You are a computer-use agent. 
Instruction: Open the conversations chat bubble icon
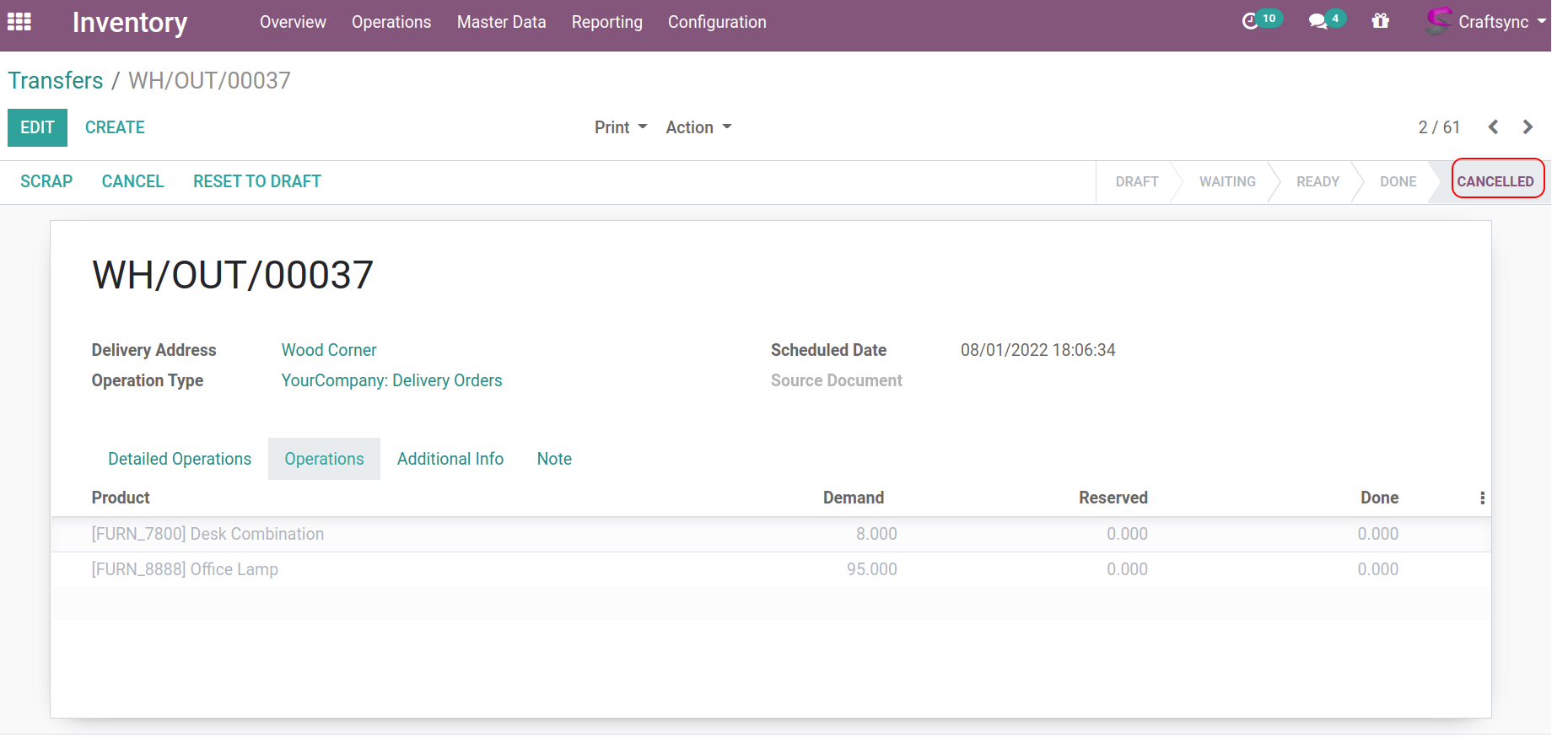tap(1317, 21)
